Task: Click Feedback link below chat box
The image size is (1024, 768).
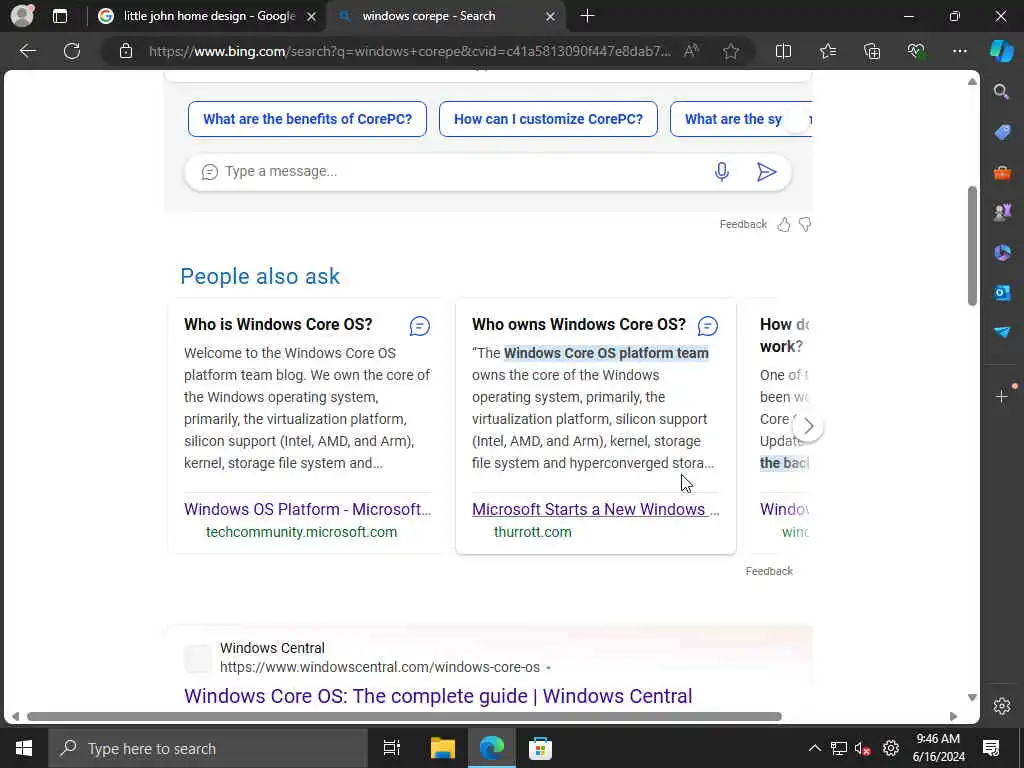Action: [x=743, y=224]
